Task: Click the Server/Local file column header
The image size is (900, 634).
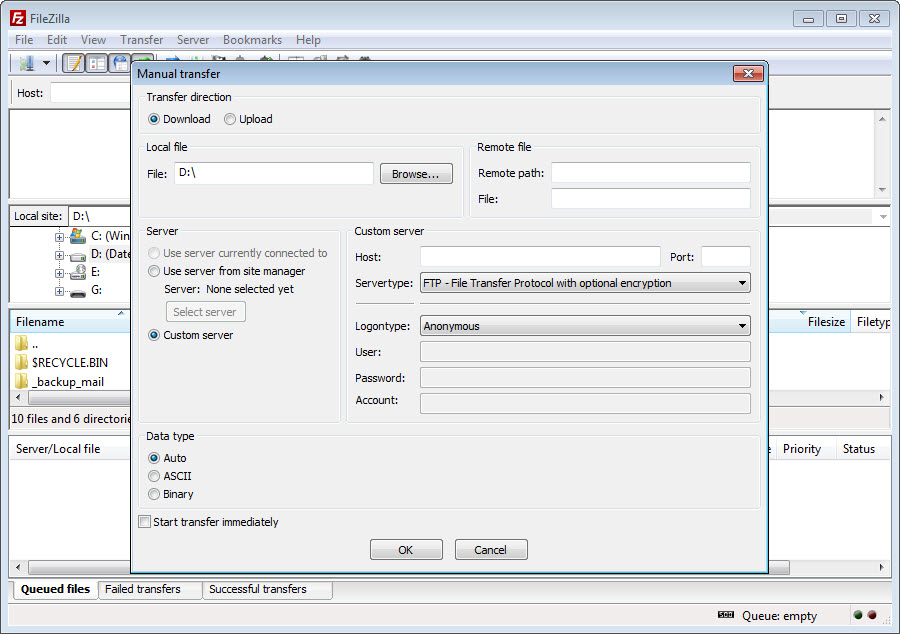Action: coord(70,449)
